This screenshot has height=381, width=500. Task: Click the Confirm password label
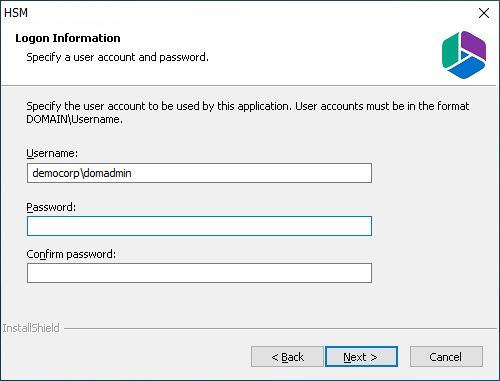(x=71, y=254)
